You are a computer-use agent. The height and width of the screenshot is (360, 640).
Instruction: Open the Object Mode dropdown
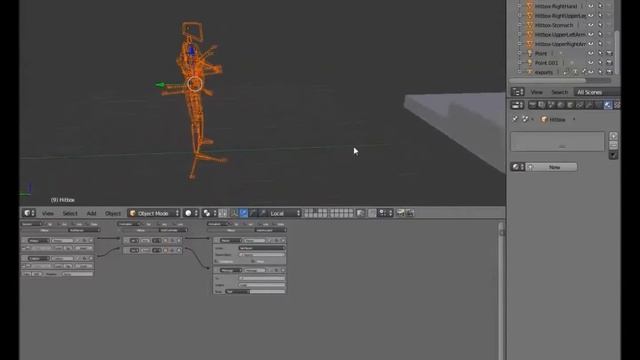pos(154,213)
